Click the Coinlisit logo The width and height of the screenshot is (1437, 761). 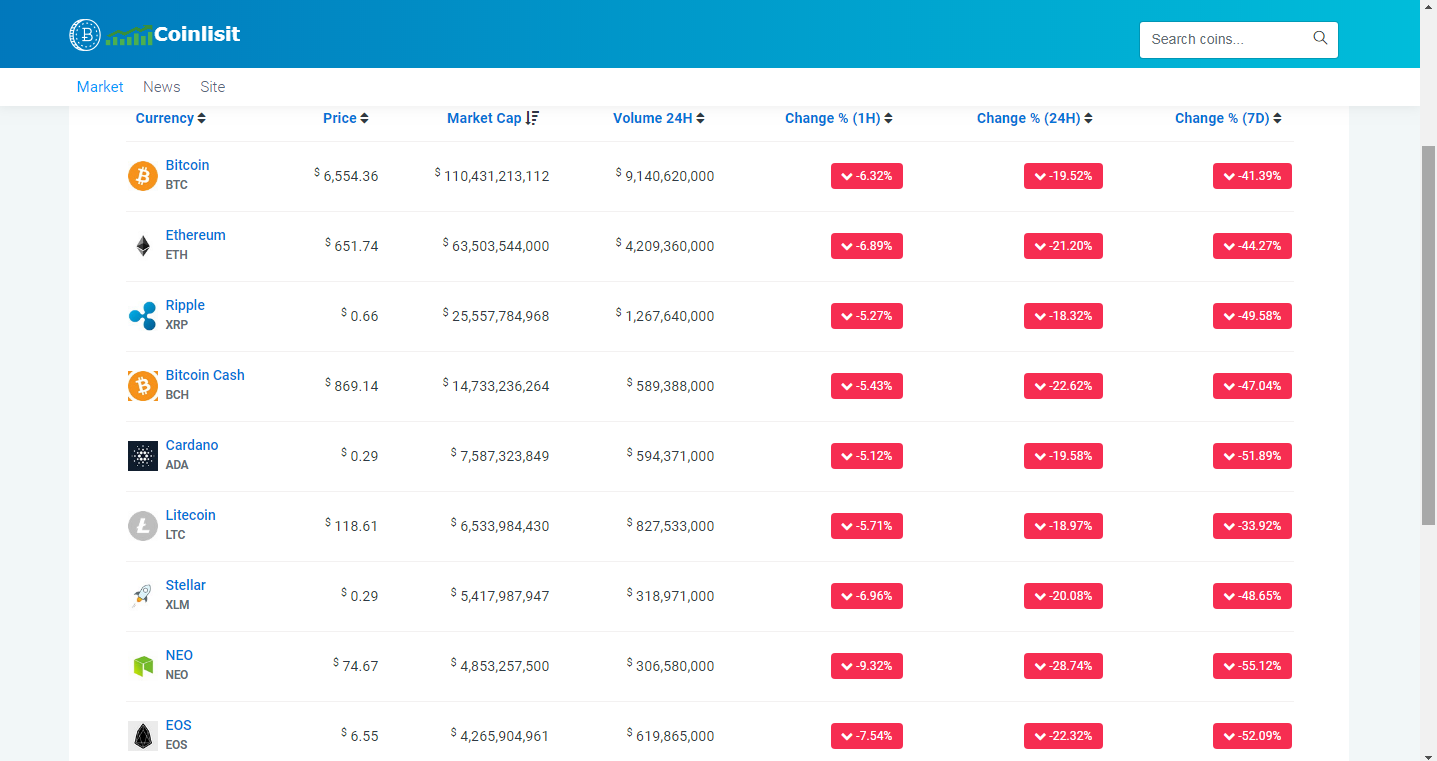click(x=155, y=35)
